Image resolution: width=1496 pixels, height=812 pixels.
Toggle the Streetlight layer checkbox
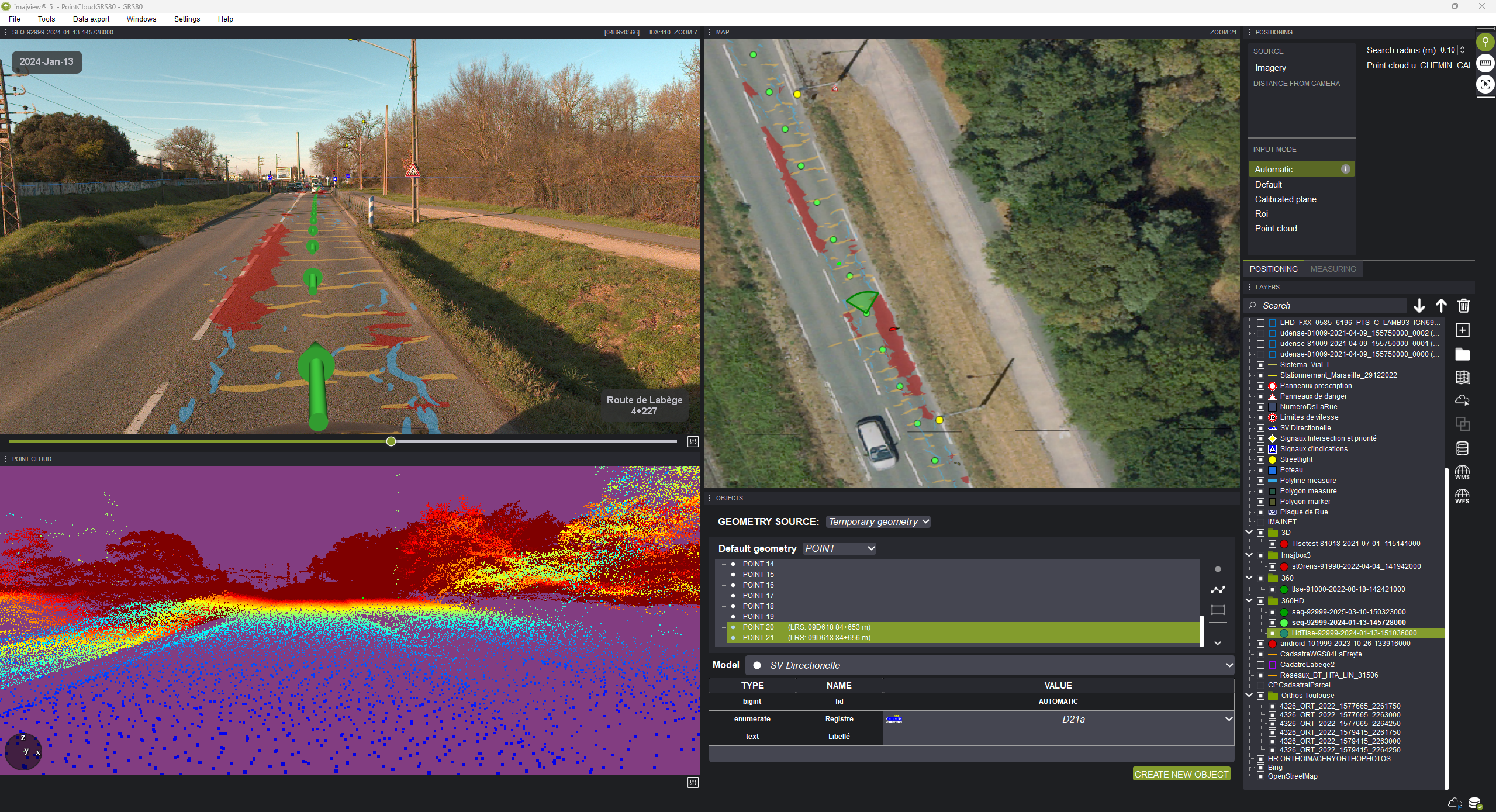(x=1260, y=459)
